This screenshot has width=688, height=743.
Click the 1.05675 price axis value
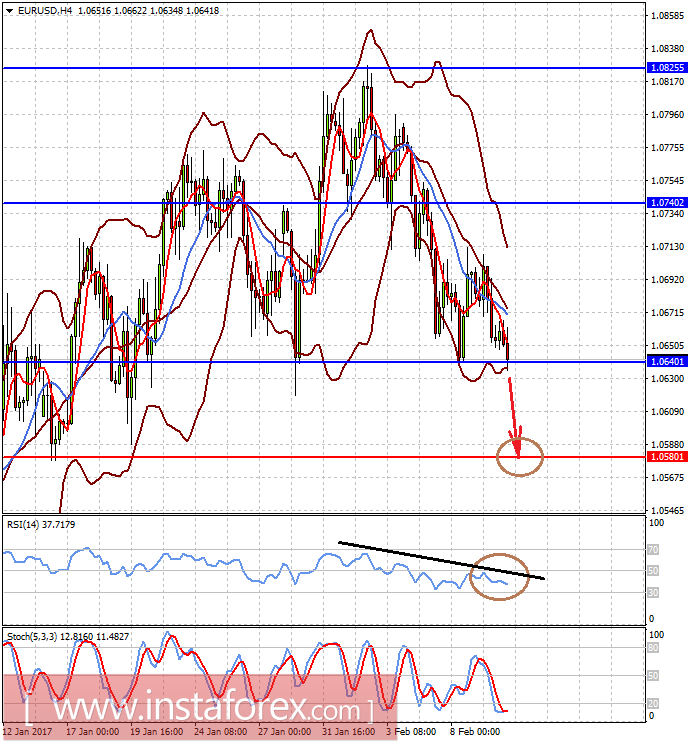coord(668,478)
